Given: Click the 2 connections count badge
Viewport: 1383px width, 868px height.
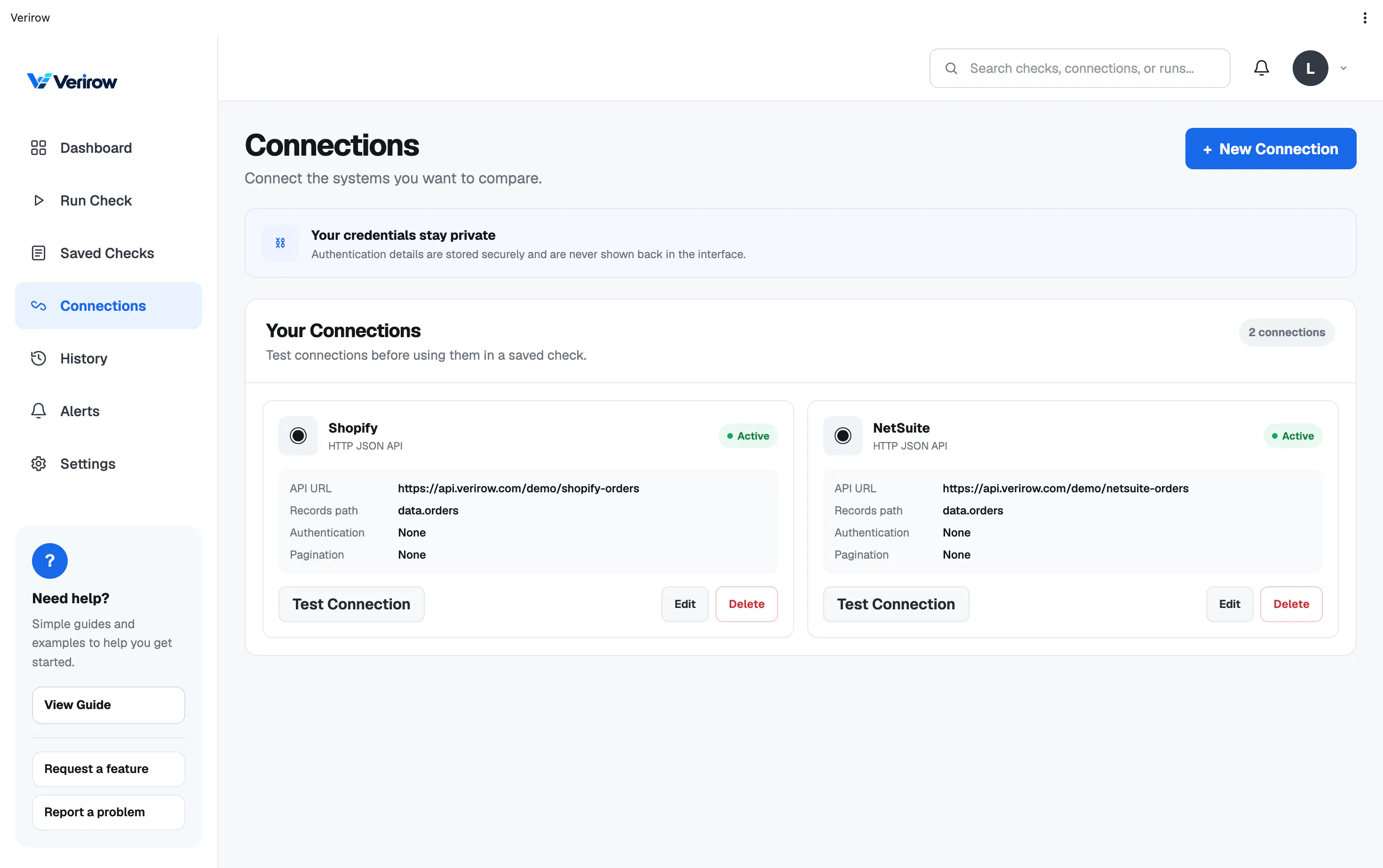Looking at the screenshot, I should [1287, 332].
